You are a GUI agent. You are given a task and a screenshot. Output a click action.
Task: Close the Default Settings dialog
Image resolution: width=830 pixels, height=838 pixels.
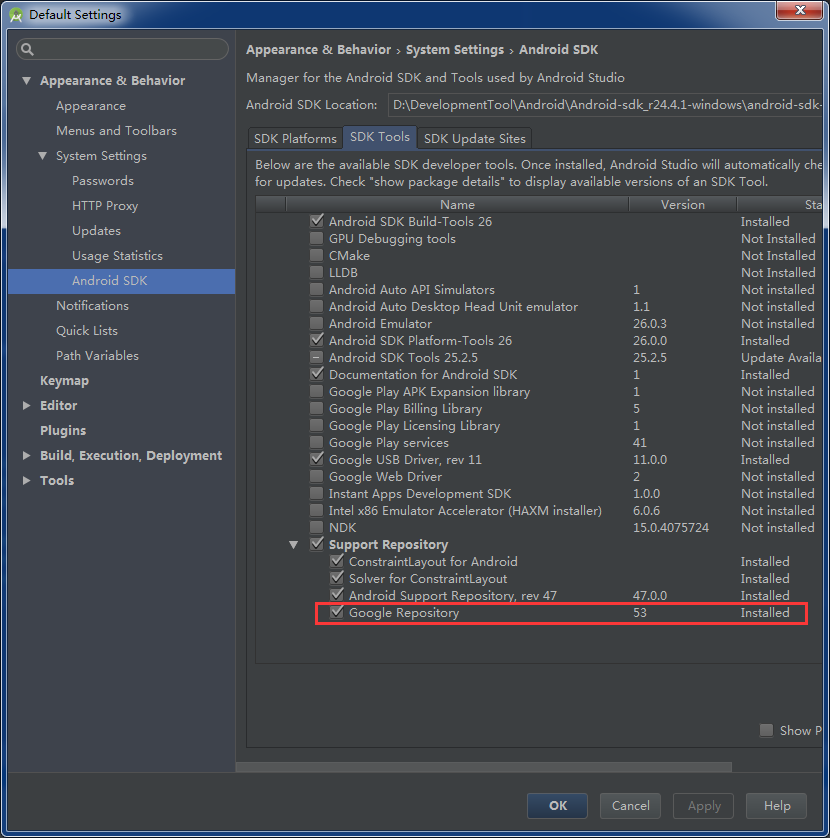[x=800, y=11]
